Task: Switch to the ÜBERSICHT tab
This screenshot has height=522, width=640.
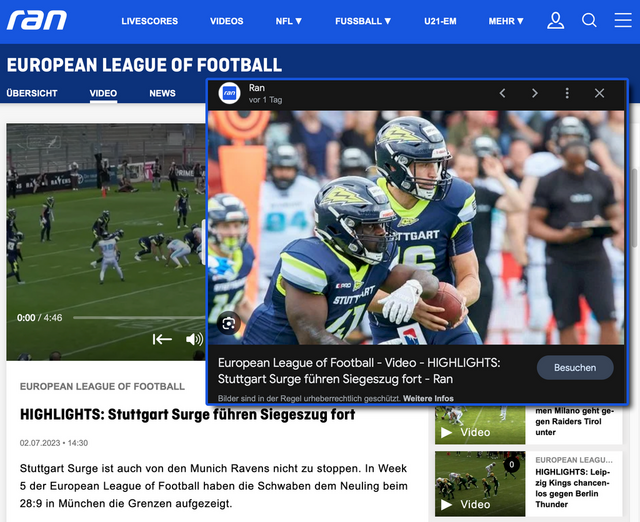Action: coord(32,93)
